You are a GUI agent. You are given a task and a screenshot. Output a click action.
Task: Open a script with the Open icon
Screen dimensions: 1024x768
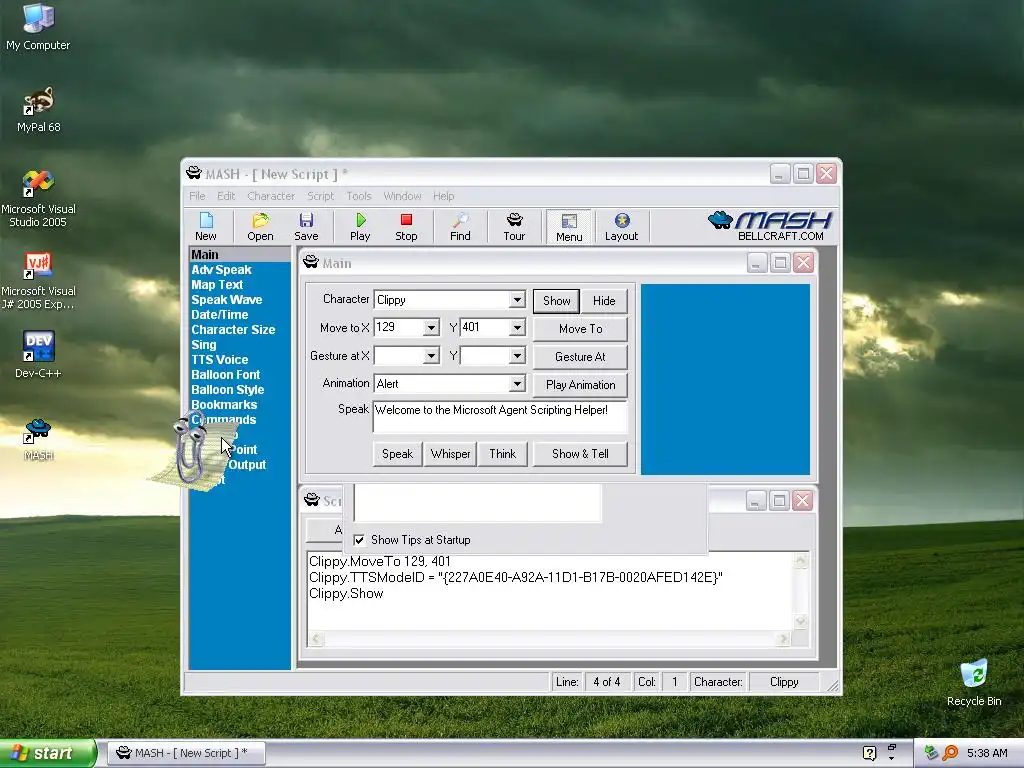click(260, 227)
